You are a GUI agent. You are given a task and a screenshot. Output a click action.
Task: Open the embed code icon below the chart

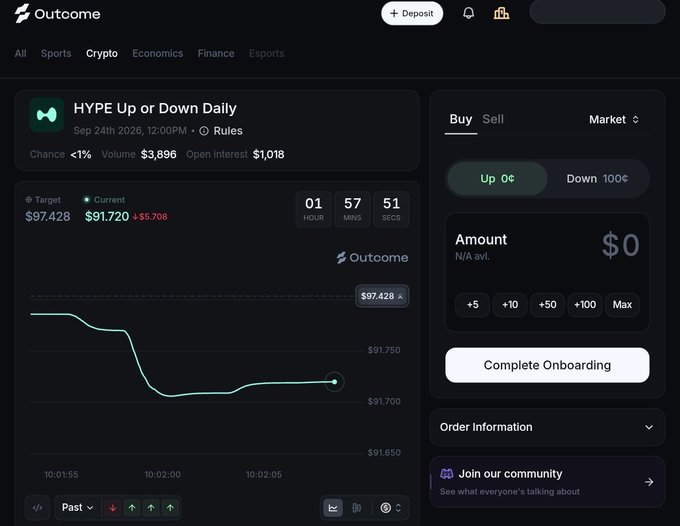point(38,508)
